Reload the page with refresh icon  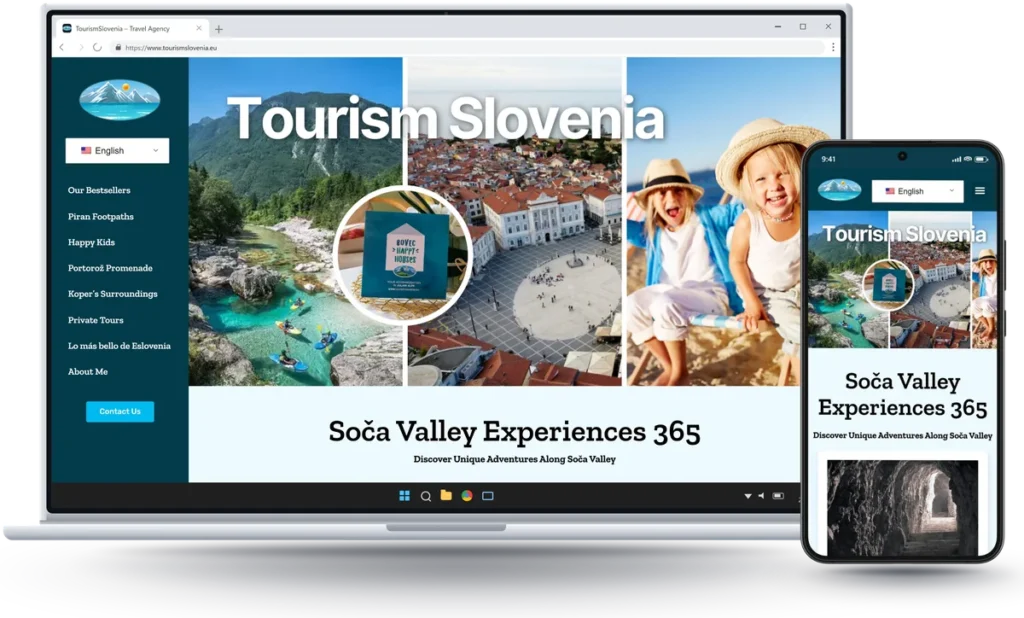pos(97,47)
